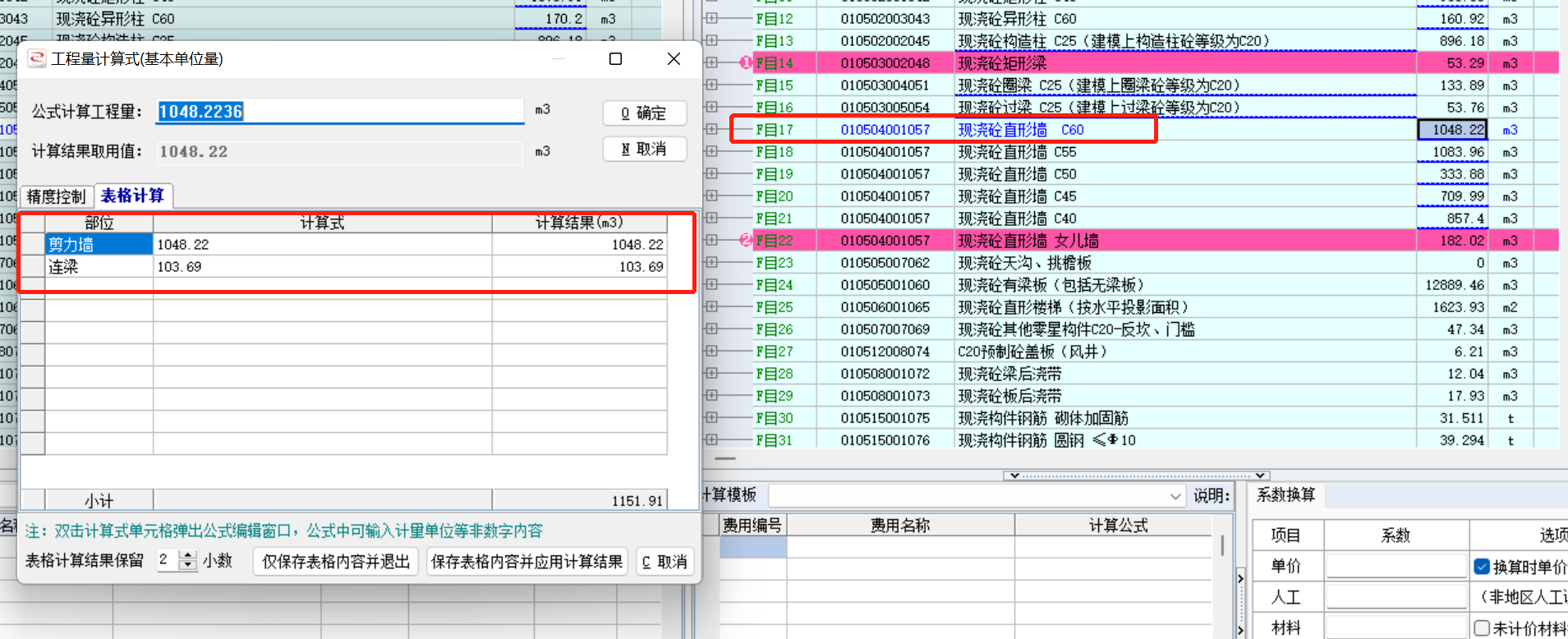1568x639 pixels.
Task: Open the 系数换算 tab
Action: pyautogui.click(x=1286, y=494)
